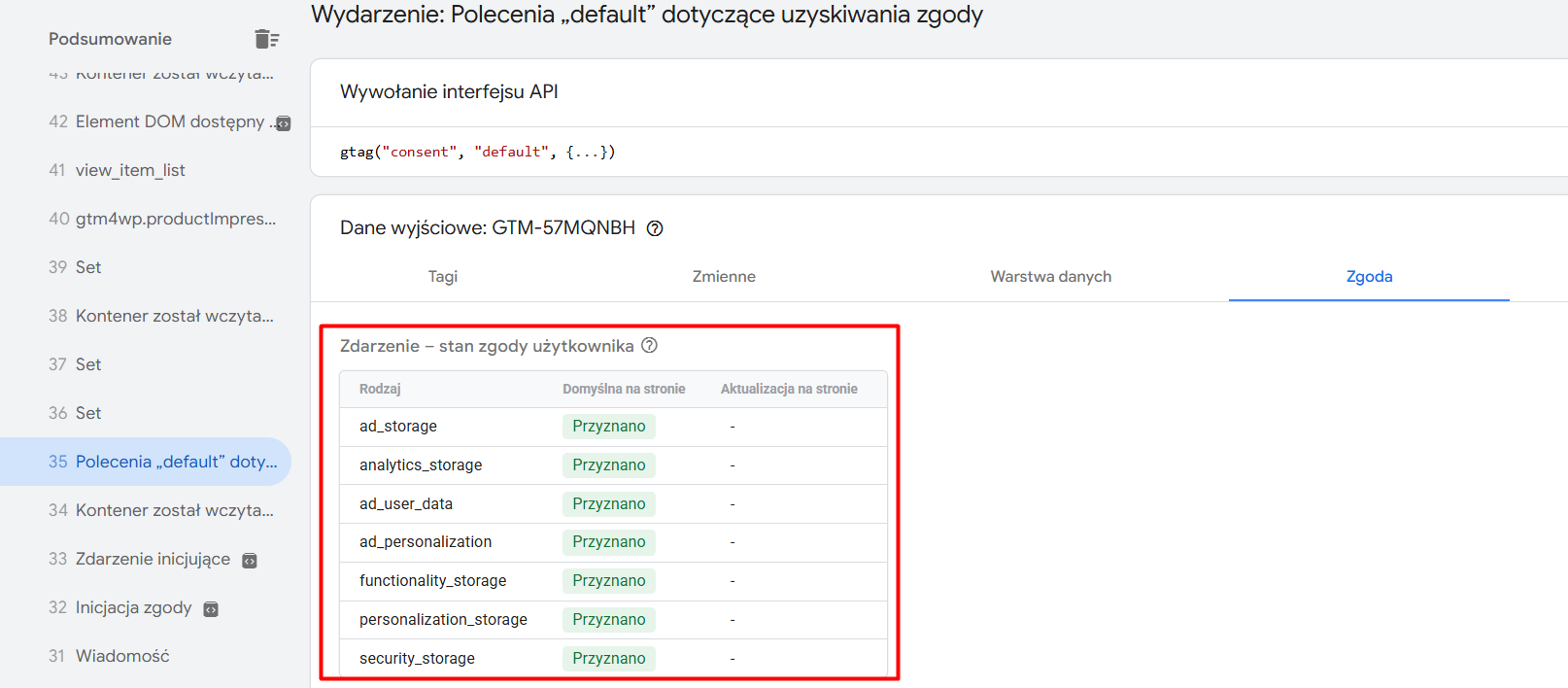
Task: Click the gtag("consent", "default") code line
Action: pyautogui.click(x=478, y=152)
